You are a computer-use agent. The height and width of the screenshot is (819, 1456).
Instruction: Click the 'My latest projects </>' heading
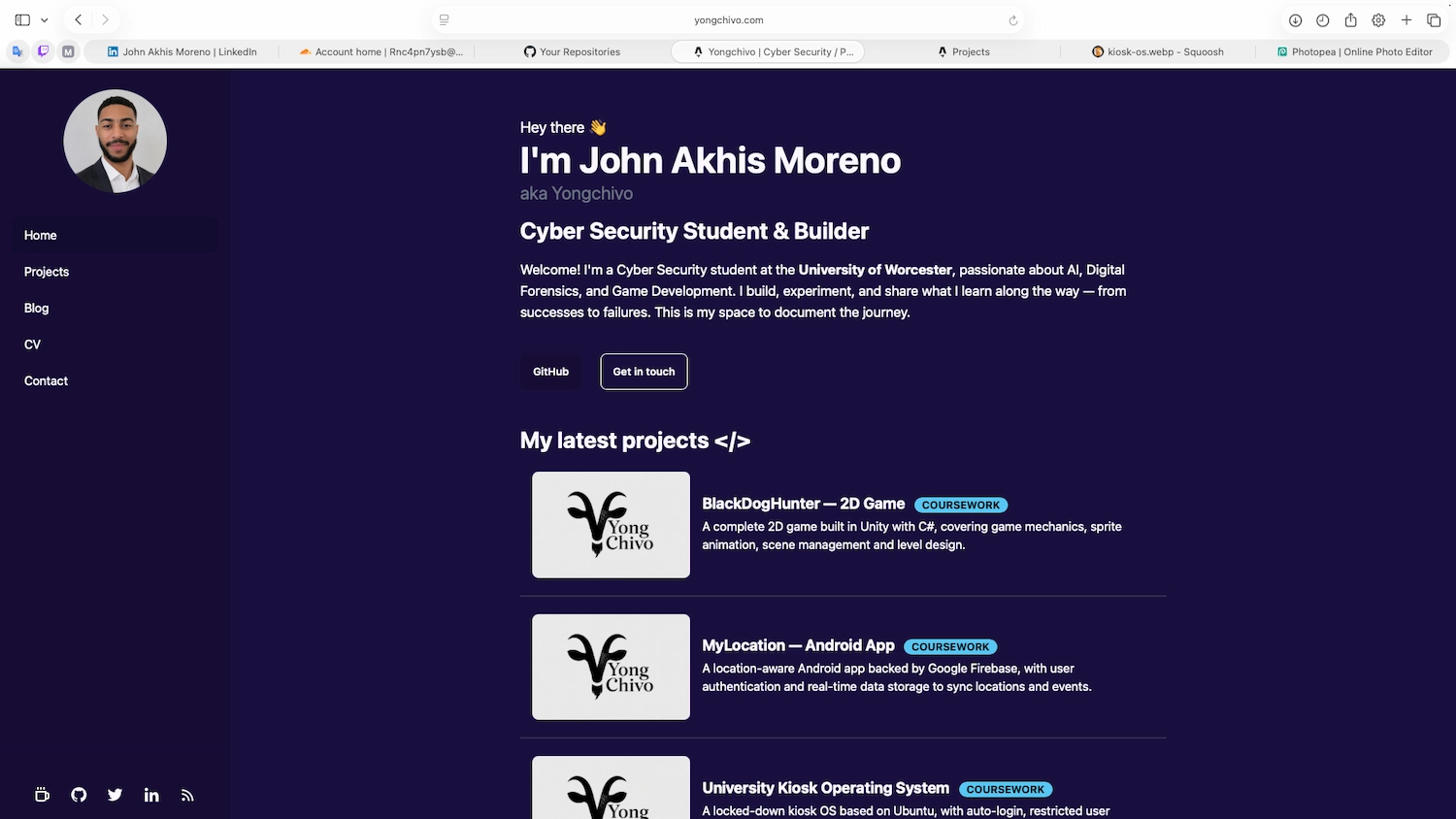635,441
